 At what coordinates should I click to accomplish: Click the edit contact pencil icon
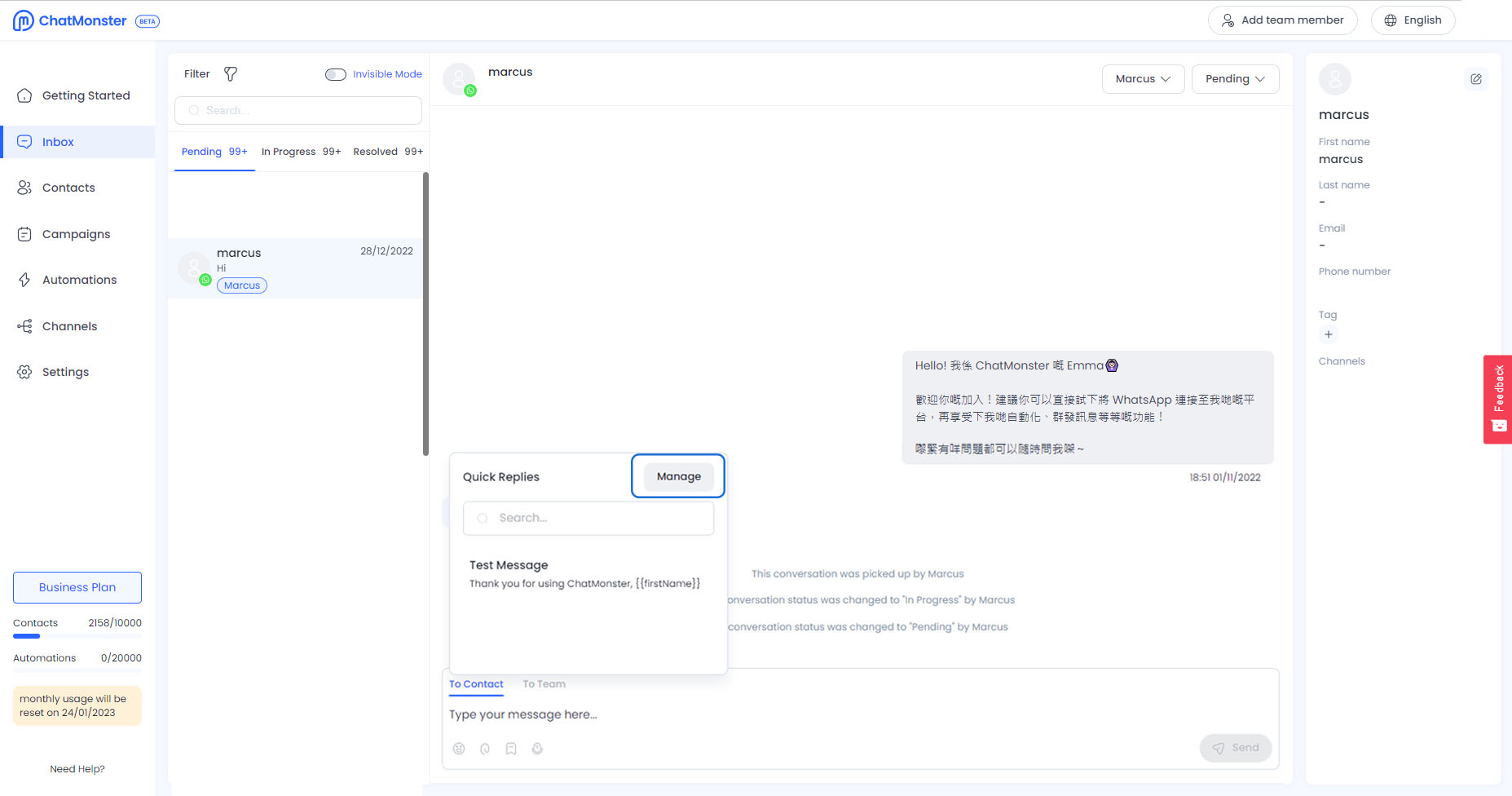[x=1476, y=79]
